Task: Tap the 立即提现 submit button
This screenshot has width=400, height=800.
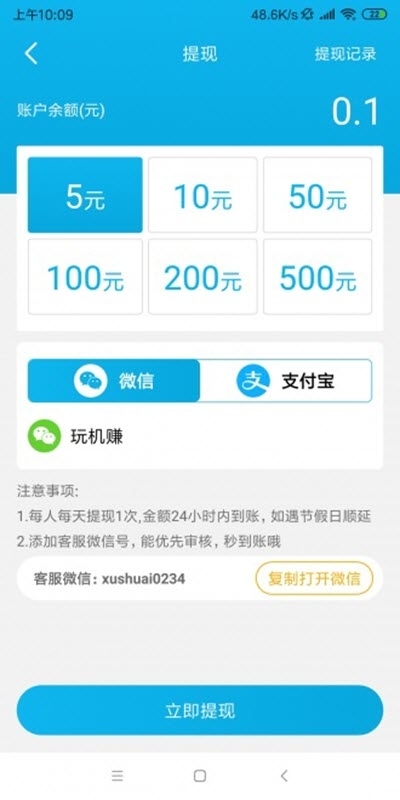Action: (x=200, y=710)
